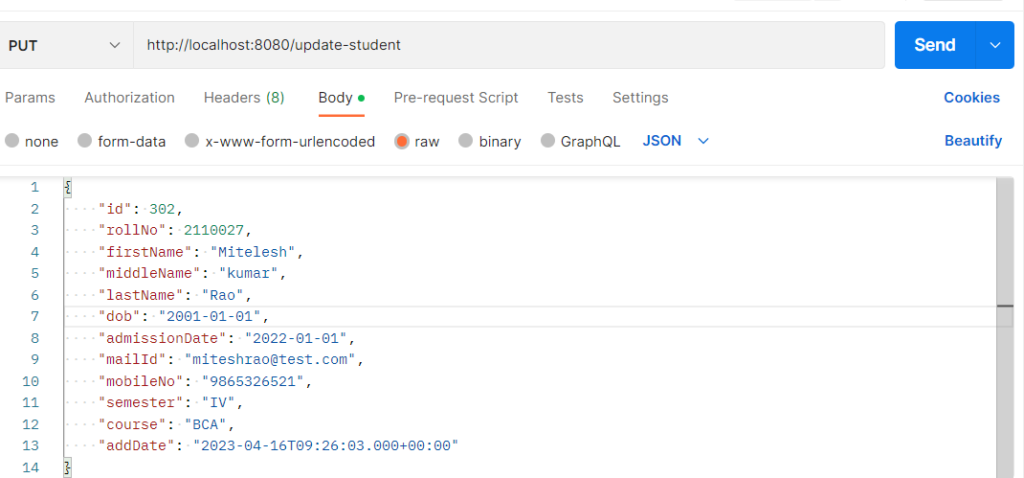The width and height of the screenshot is (1024, 478).
Task: Send the PUT request
Action: 935,45
